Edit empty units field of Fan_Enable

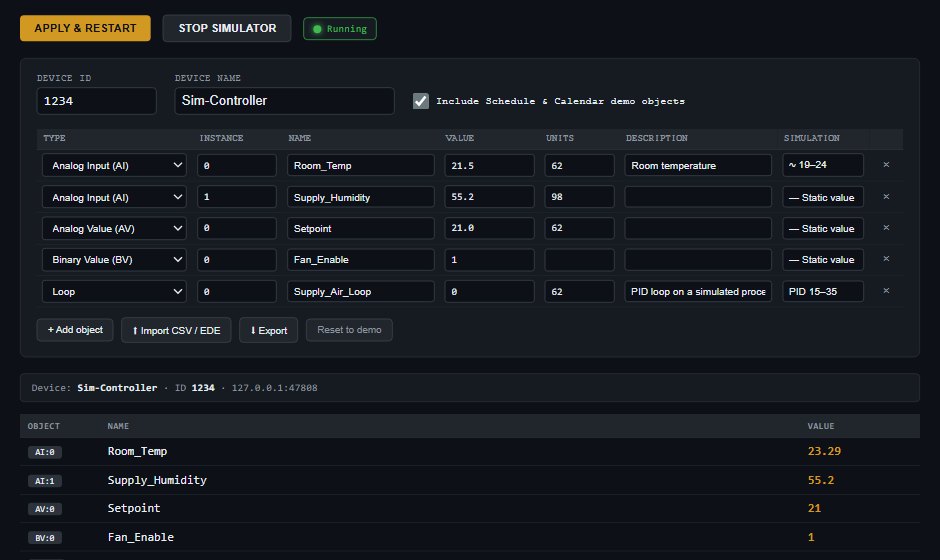point(579,260)
